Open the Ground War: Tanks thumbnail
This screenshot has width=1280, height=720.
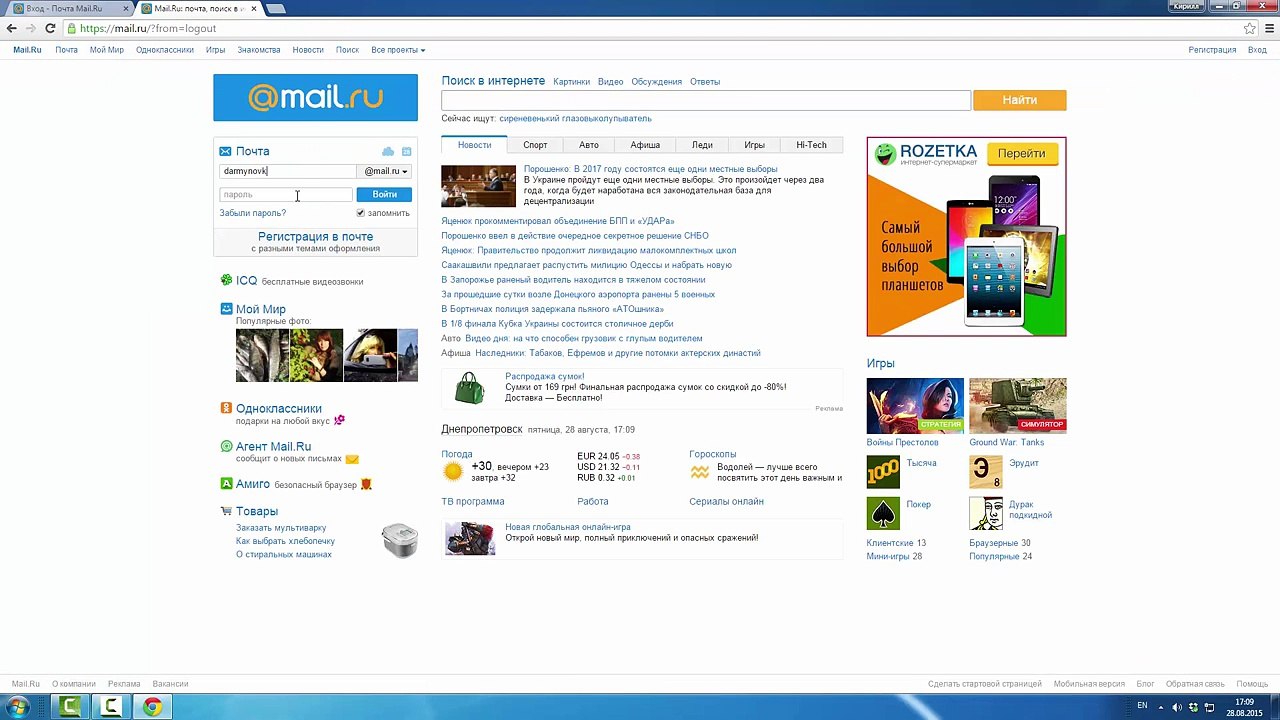1017,406
